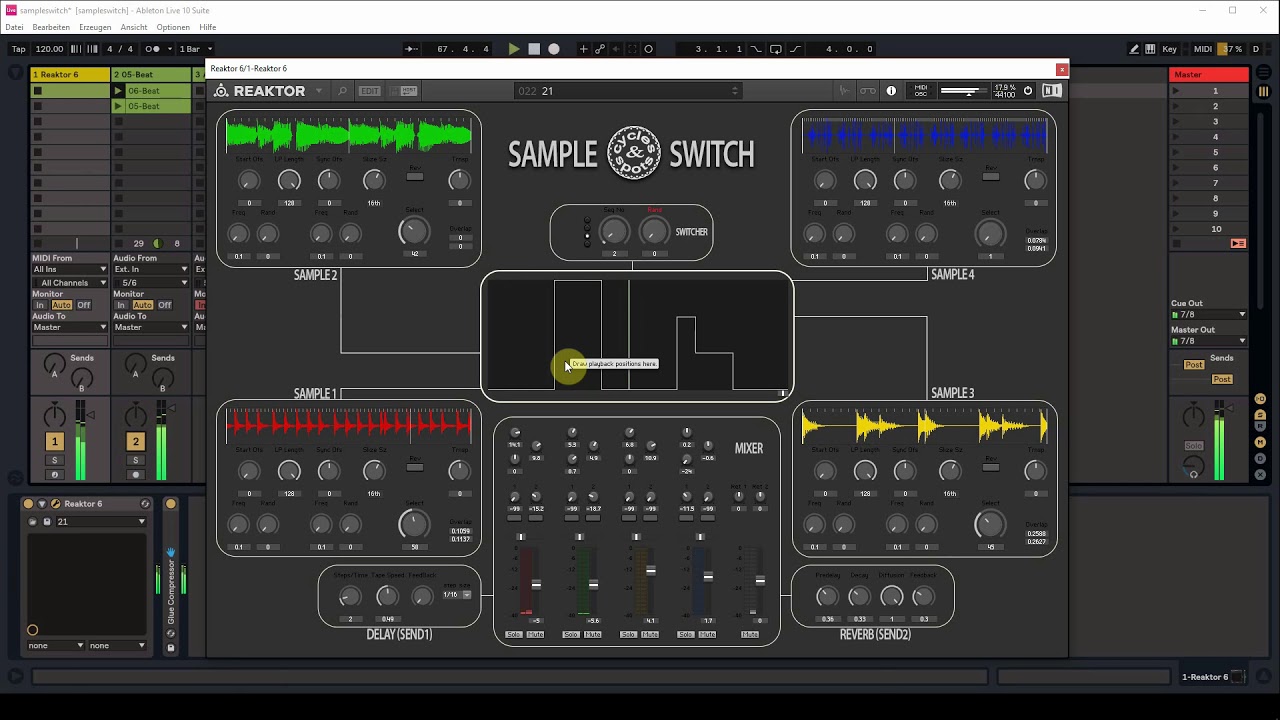This screenshot has height=720, width=1280.
Task: Click Reaktor audio engine power icon
Action: (1027, 91)
